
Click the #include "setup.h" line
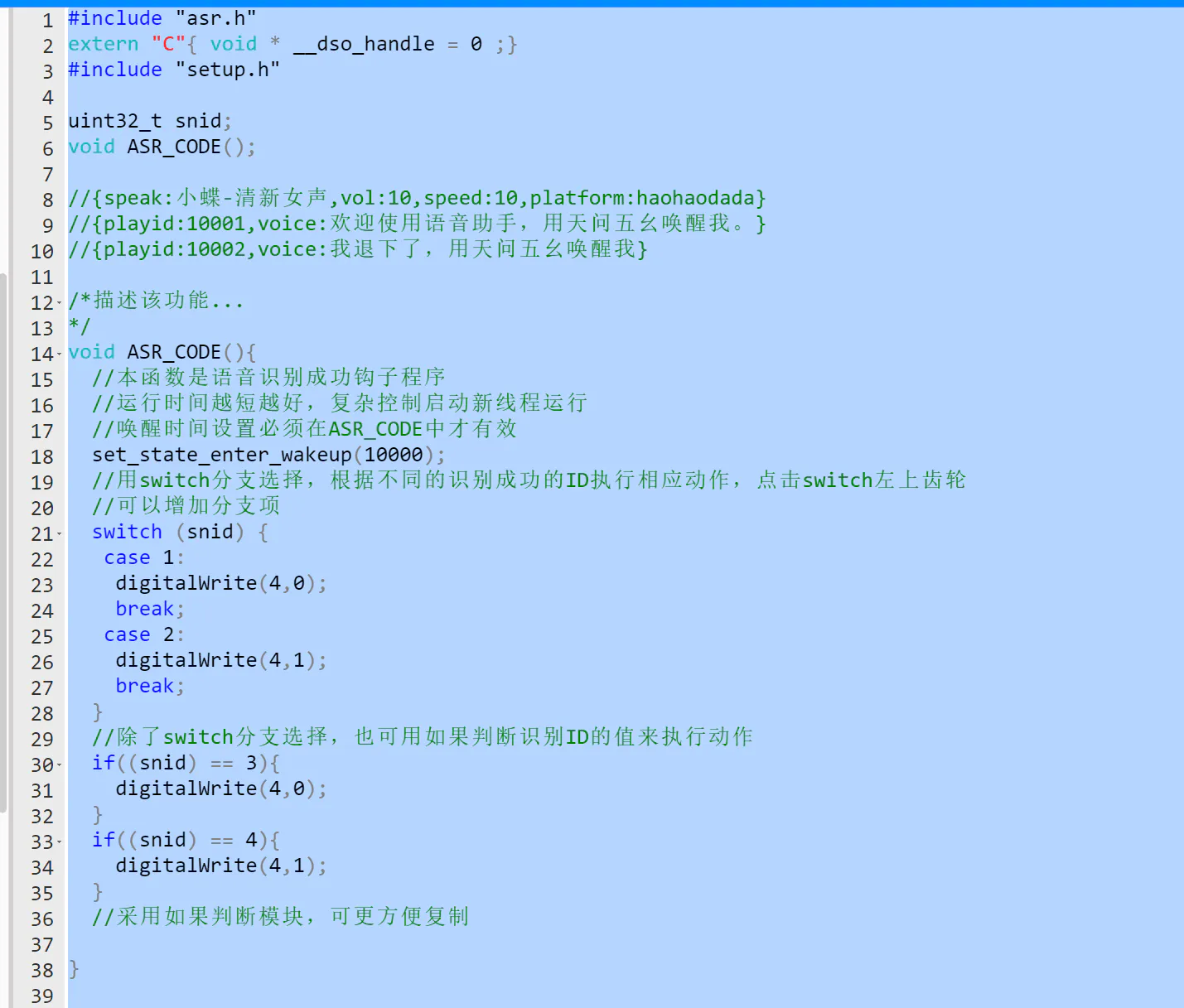tap(174, 70)
